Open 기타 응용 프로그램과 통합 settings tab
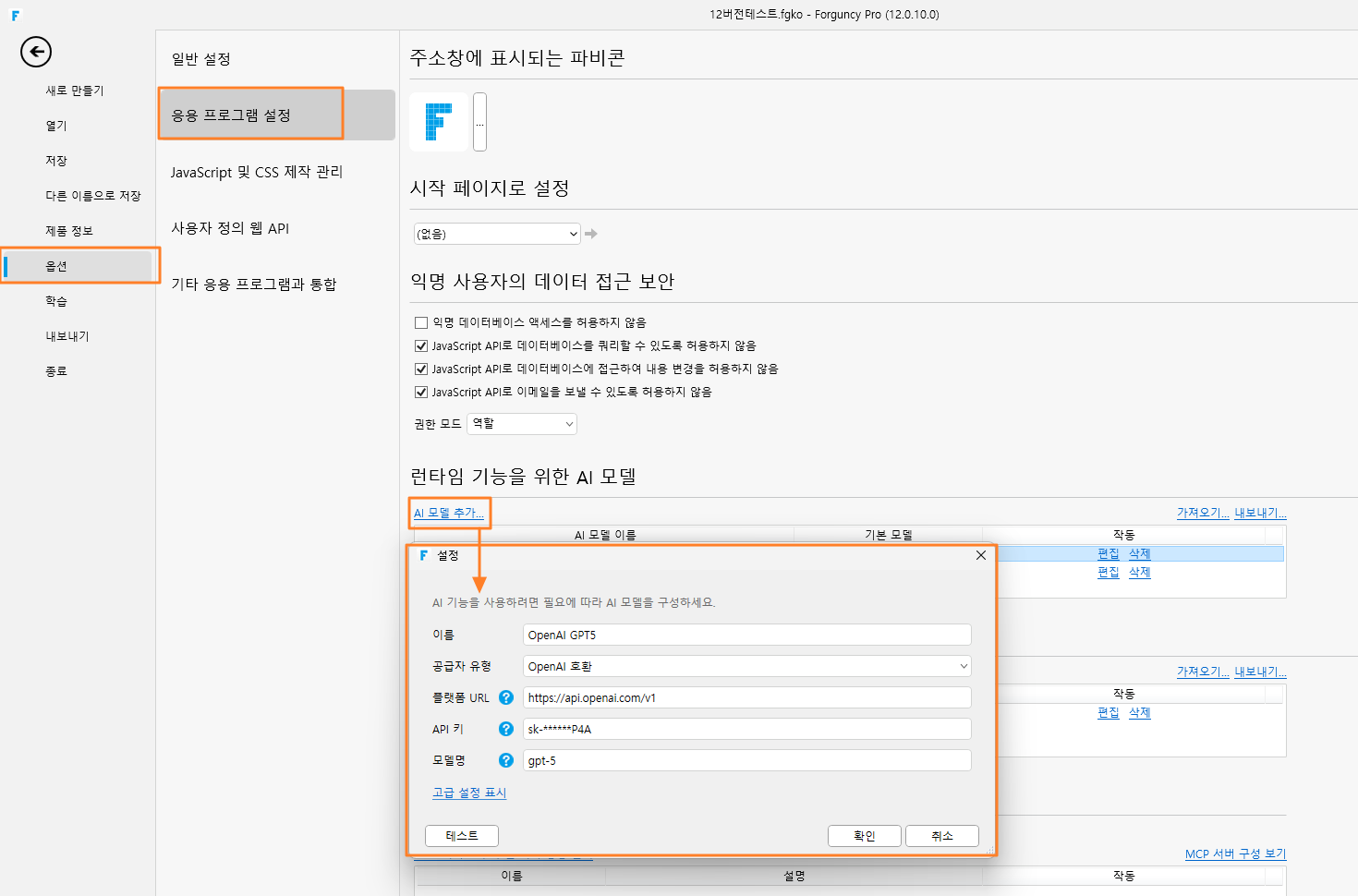 254,285
